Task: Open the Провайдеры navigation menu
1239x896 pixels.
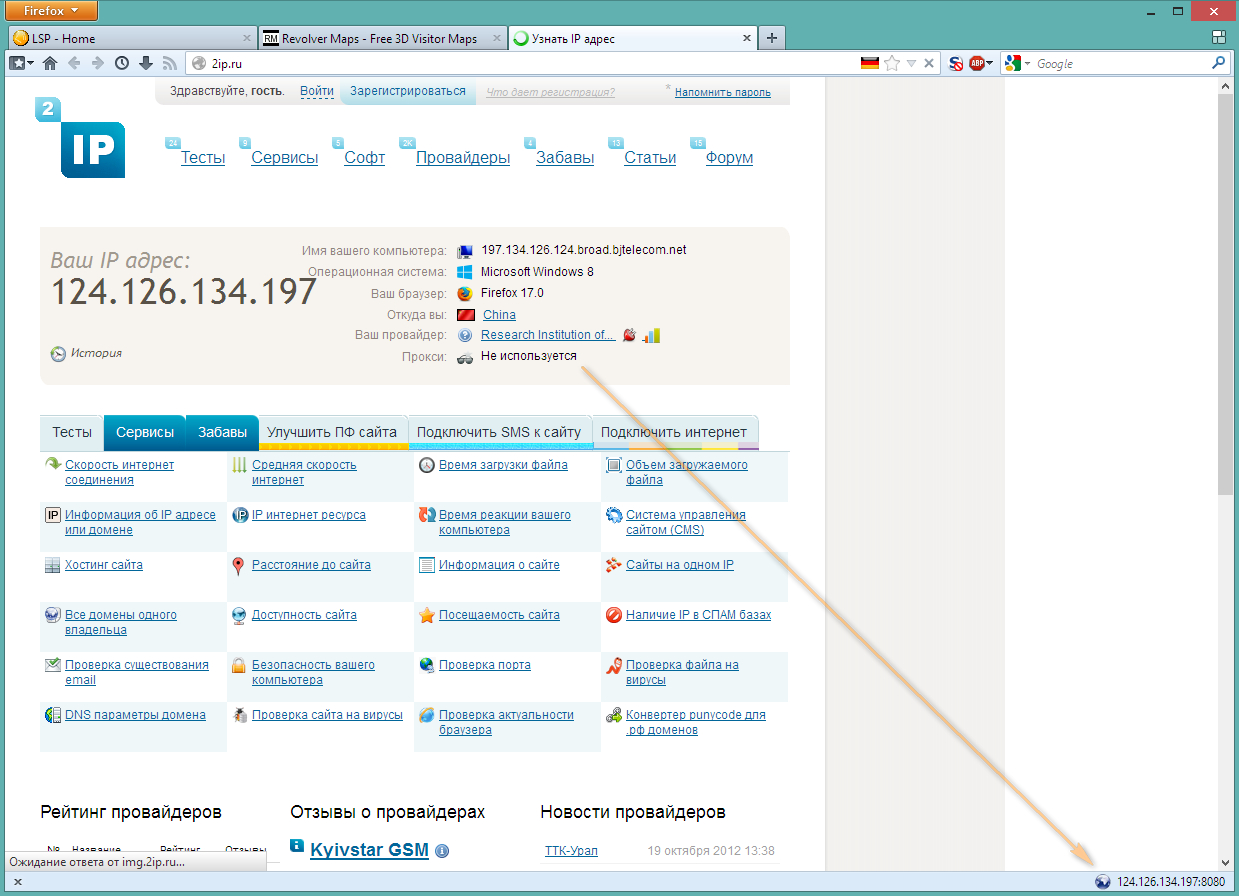Action: [x=463, y=158]
